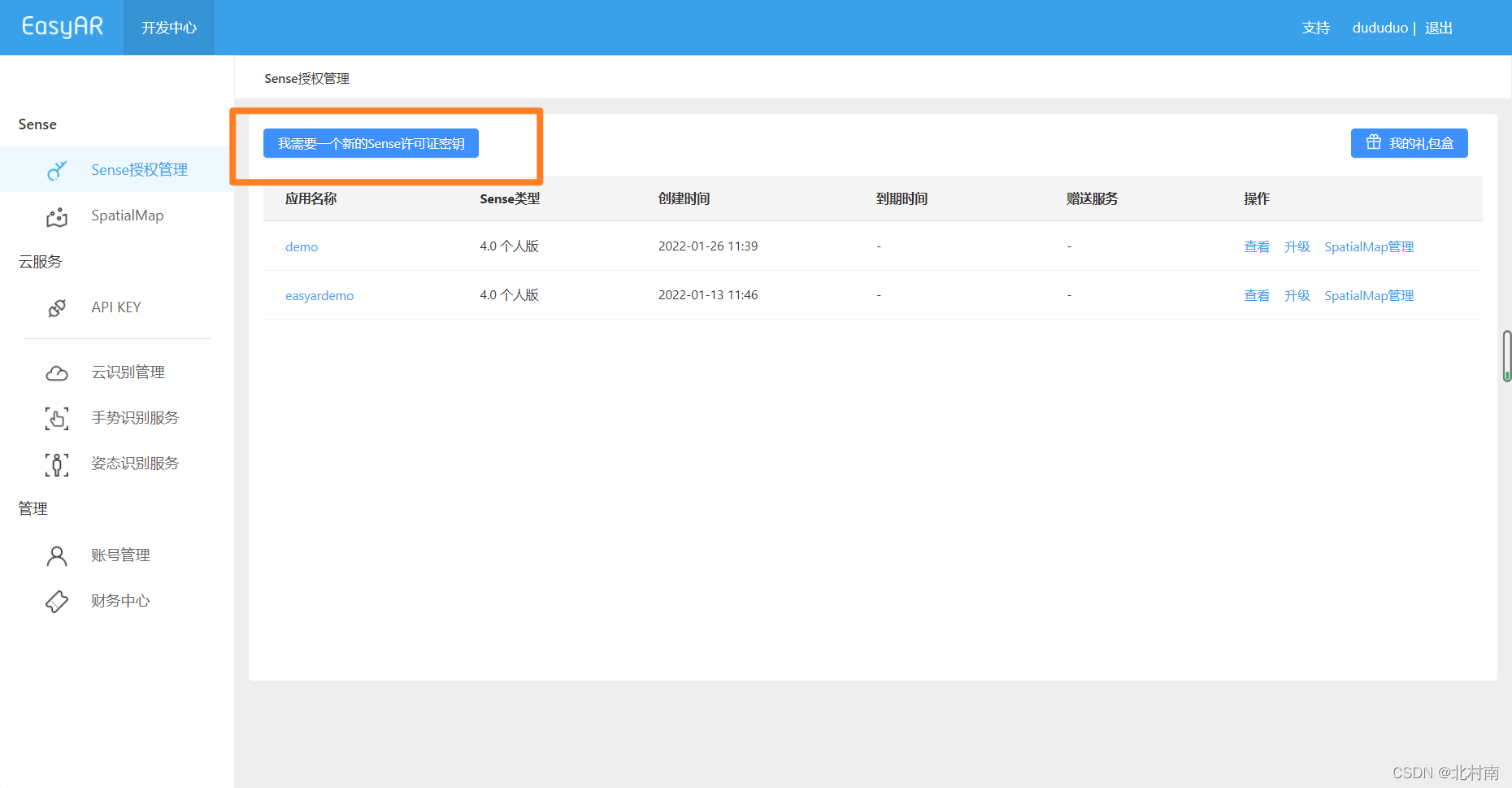
Task: Click the 操作 column header
Action: (1257, 198)
